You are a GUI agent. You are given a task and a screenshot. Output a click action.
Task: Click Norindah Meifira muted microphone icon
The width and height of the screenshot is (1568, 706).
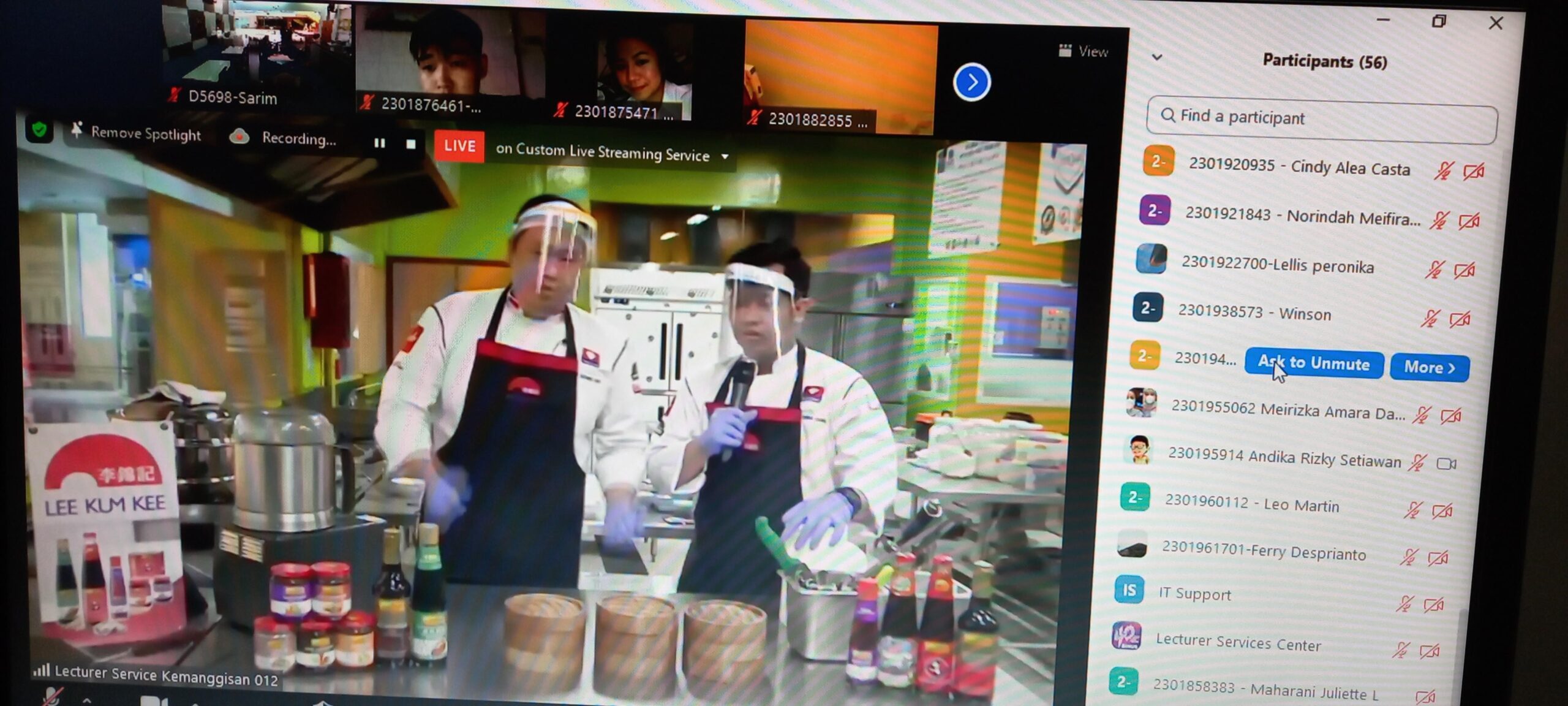tap(1439, 220)
